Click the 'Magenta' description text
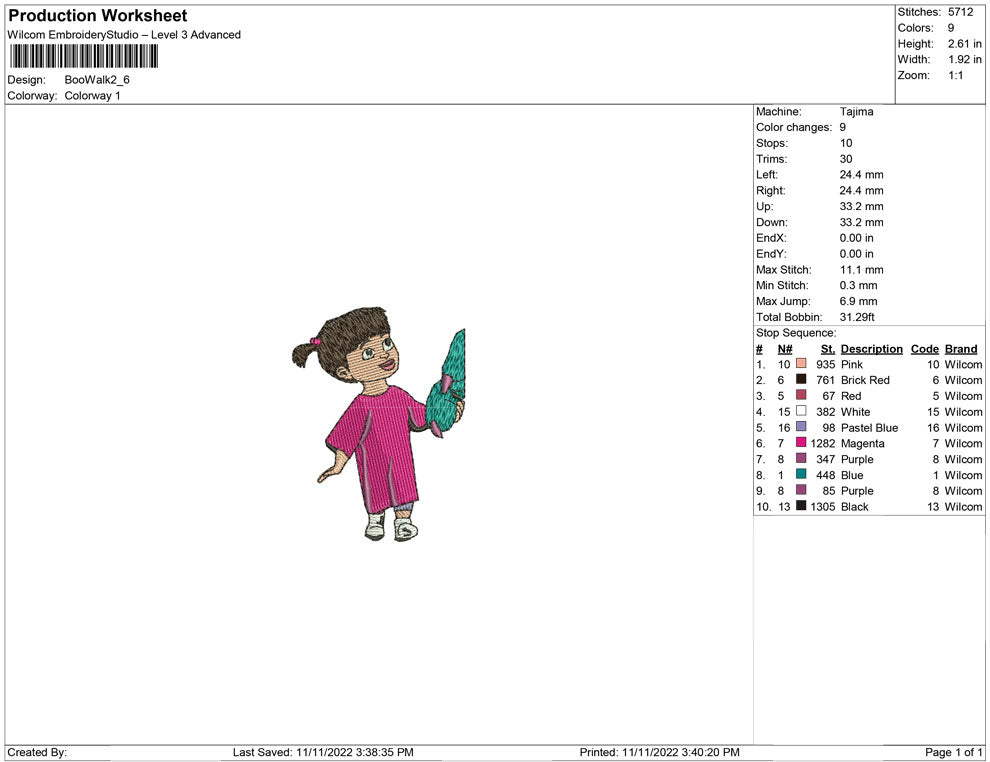 click(x=862, y=443)
